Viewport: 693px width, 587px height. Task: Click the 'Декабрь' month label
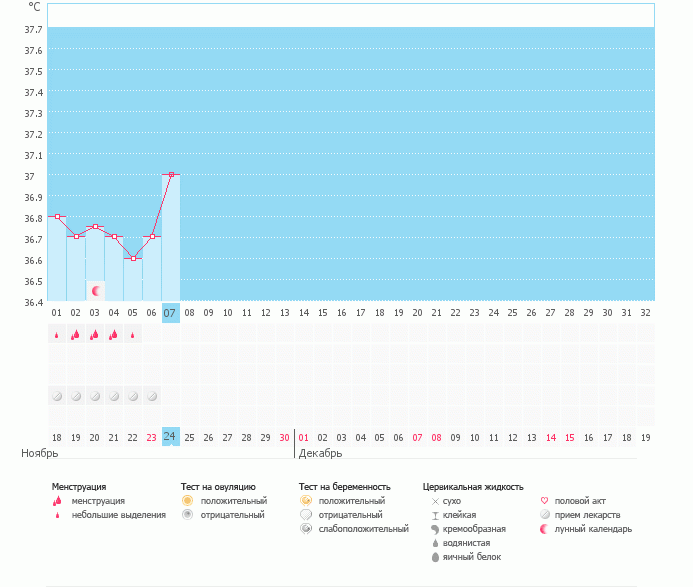tap(320, 453)
